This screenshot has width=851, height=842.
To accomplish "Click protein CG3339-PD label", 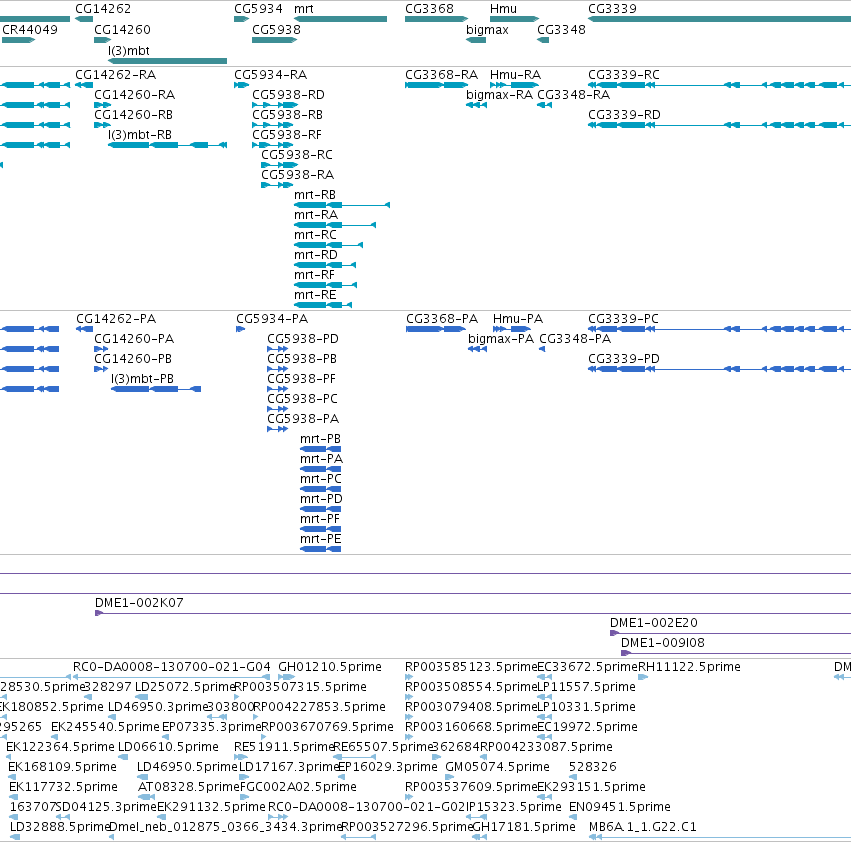I will (x=624, y=359).
